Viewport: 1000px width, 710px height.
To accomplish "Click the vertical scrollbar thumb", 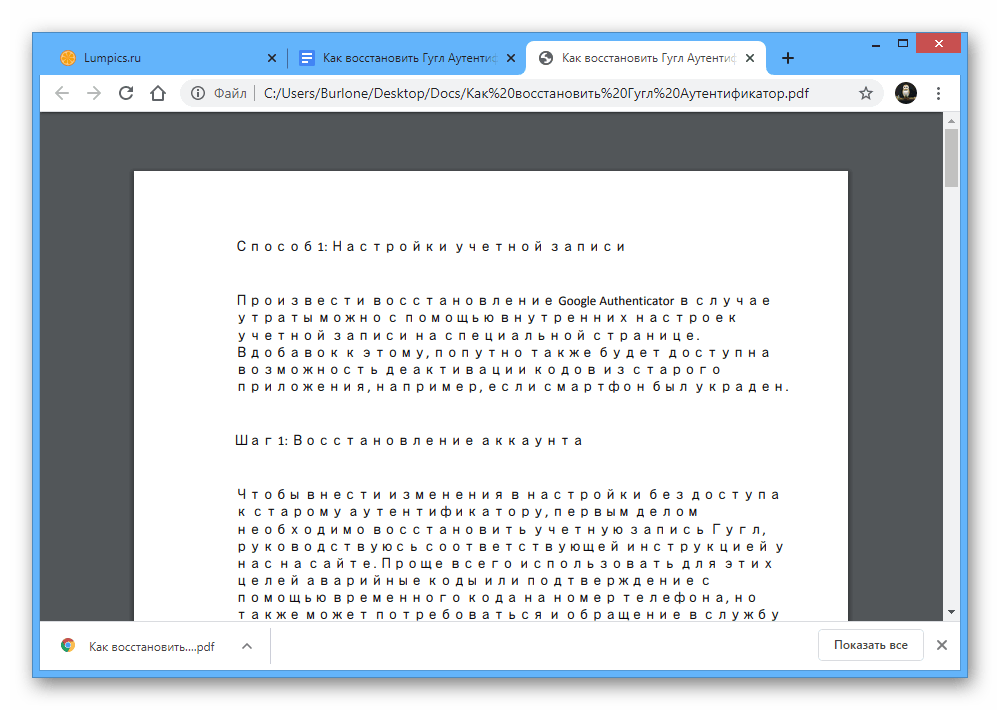I will click(951, 158).
